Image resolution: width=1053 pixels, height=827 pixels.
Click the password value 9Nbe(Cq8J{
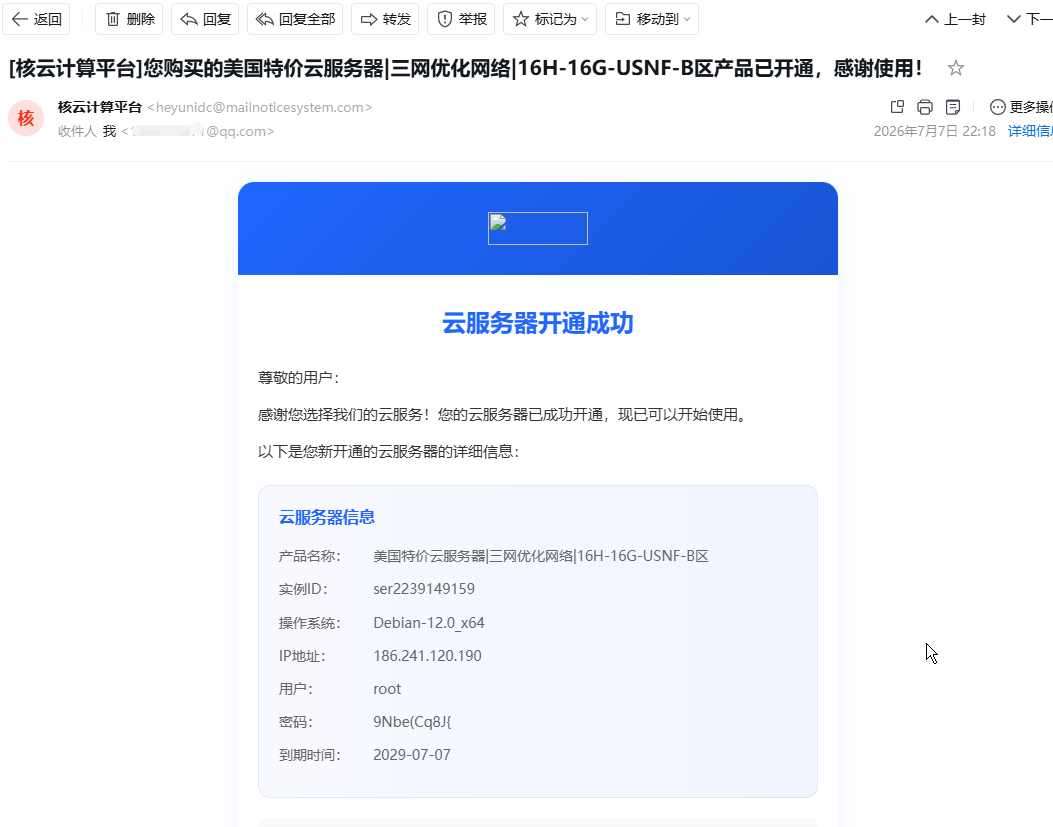412,722
